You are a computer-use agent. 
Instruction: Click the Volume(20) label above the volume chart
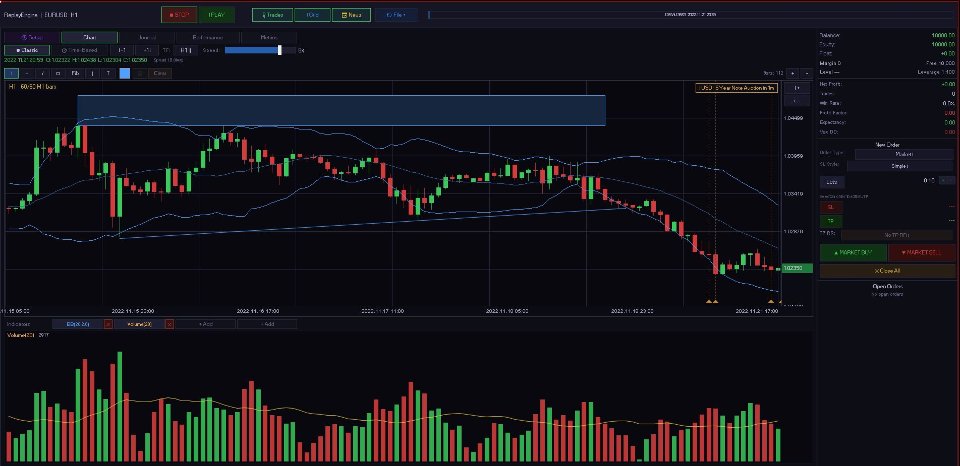click(19, 336)
